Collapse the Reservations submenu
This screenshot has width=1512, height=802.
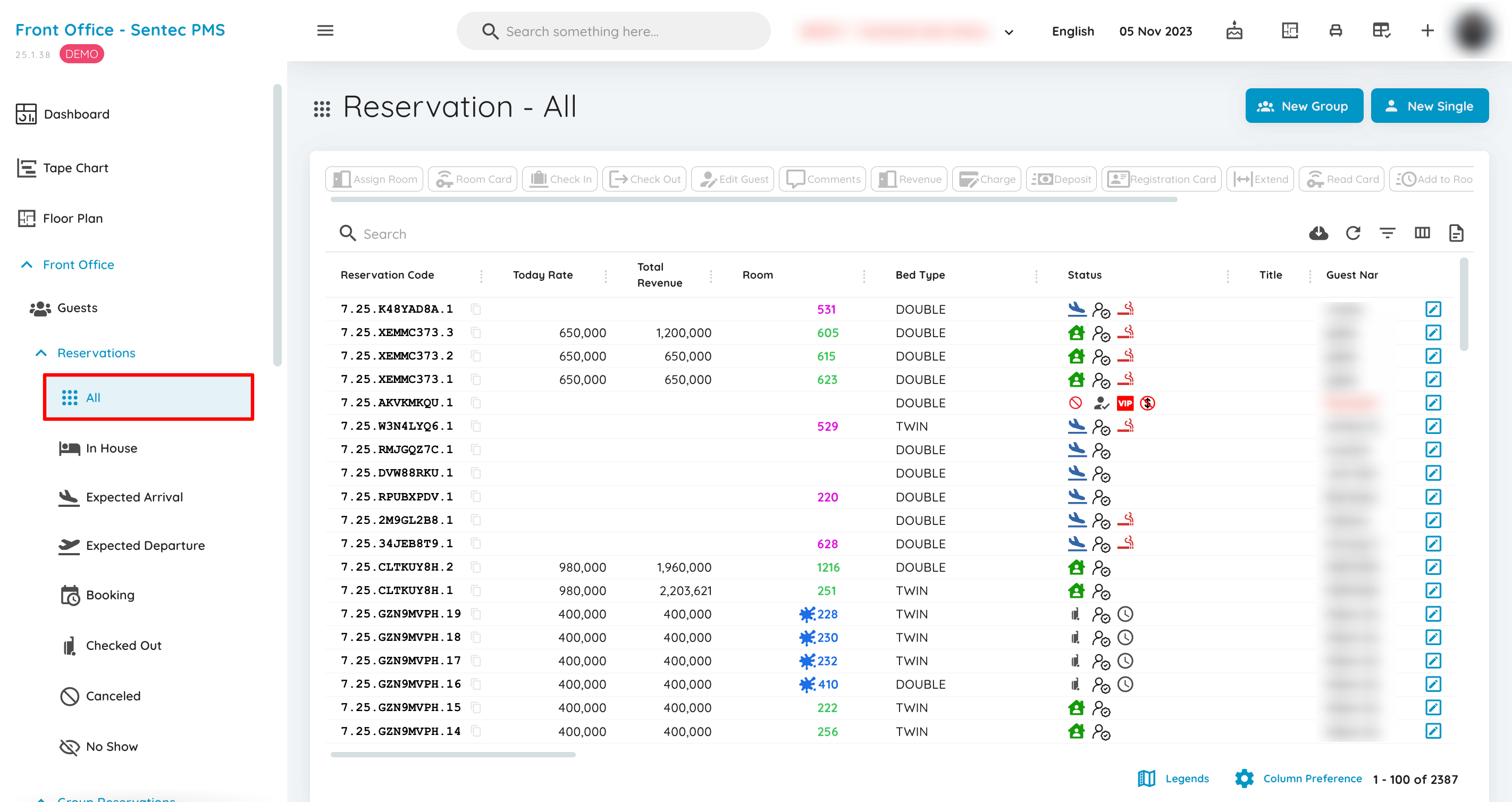click(41, 353)
